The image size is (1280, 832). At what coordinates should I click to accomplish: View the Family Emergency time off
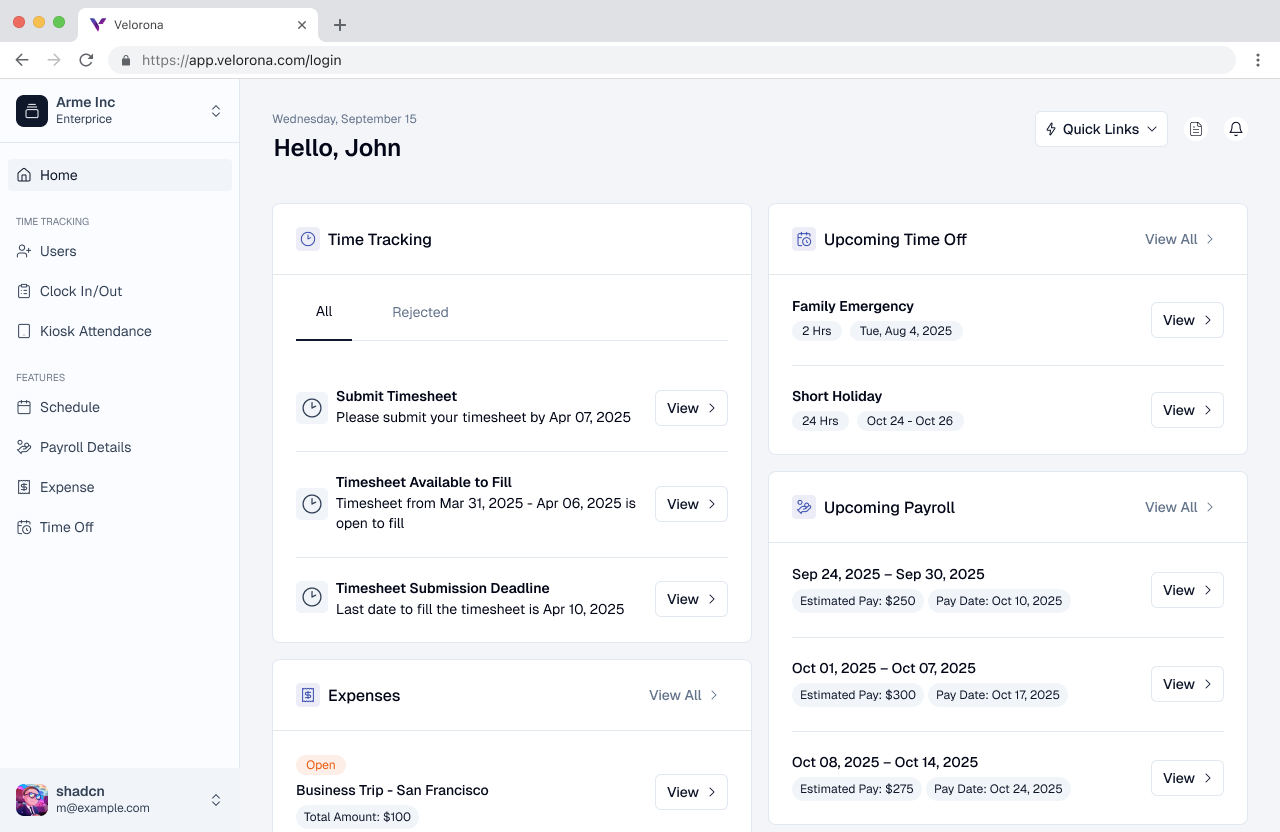coord(1187,320)
